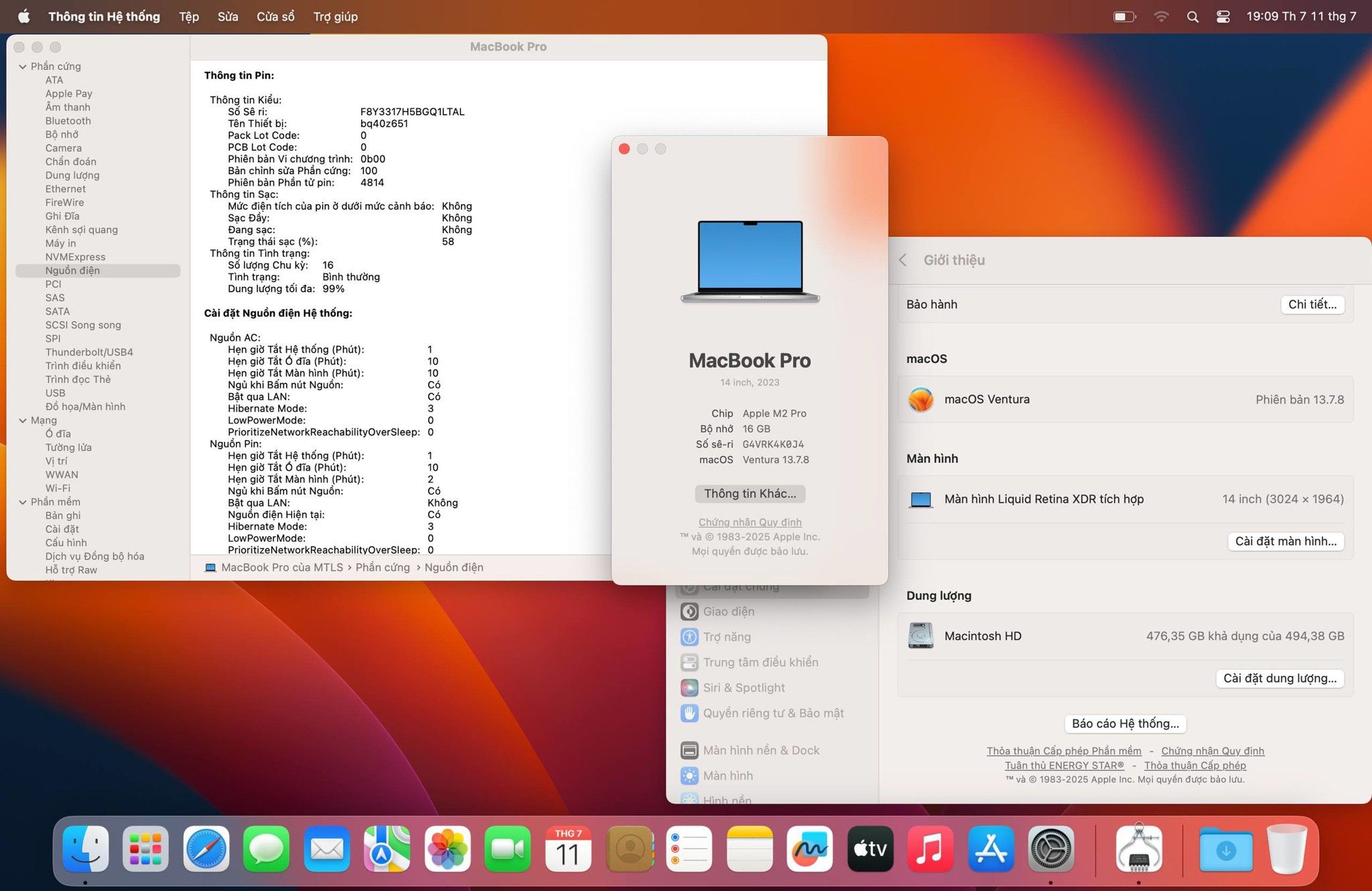Launch Safari from the Dock
This screenshot has height=891, width=1372.
pos(206,849)
